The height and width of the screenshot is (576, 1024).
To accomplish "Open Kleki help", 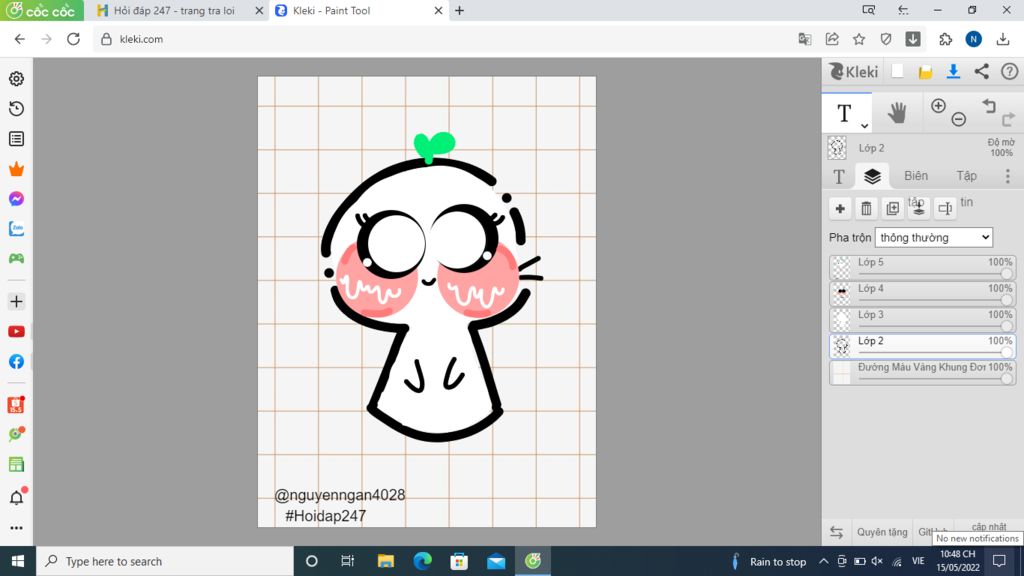I will [1010, 71].
